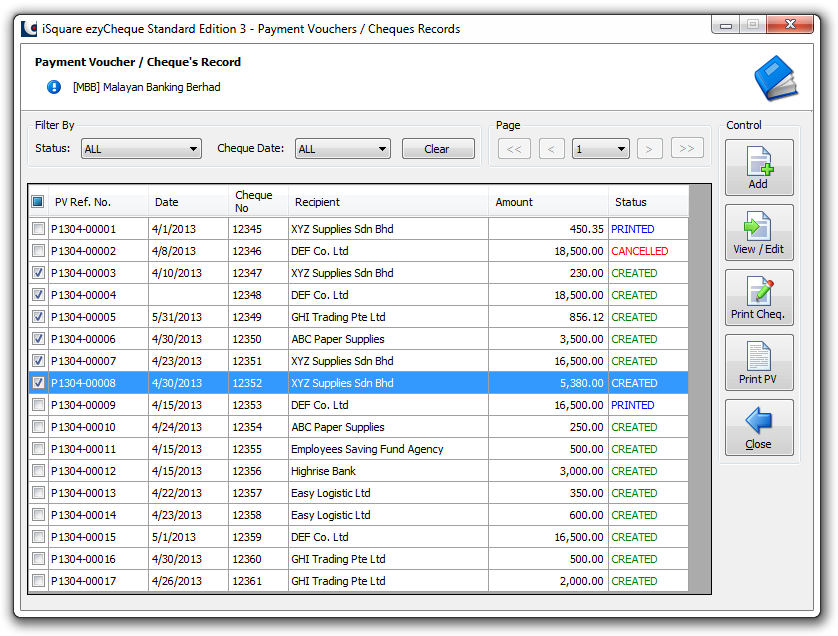Click the Close back-arrow button
838x636 pixels.
pos(759,428)
